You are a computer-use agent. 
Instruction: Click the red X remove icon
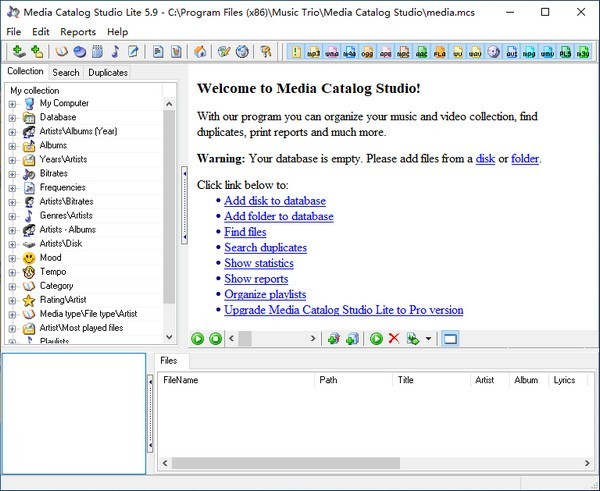click(394, 339)
